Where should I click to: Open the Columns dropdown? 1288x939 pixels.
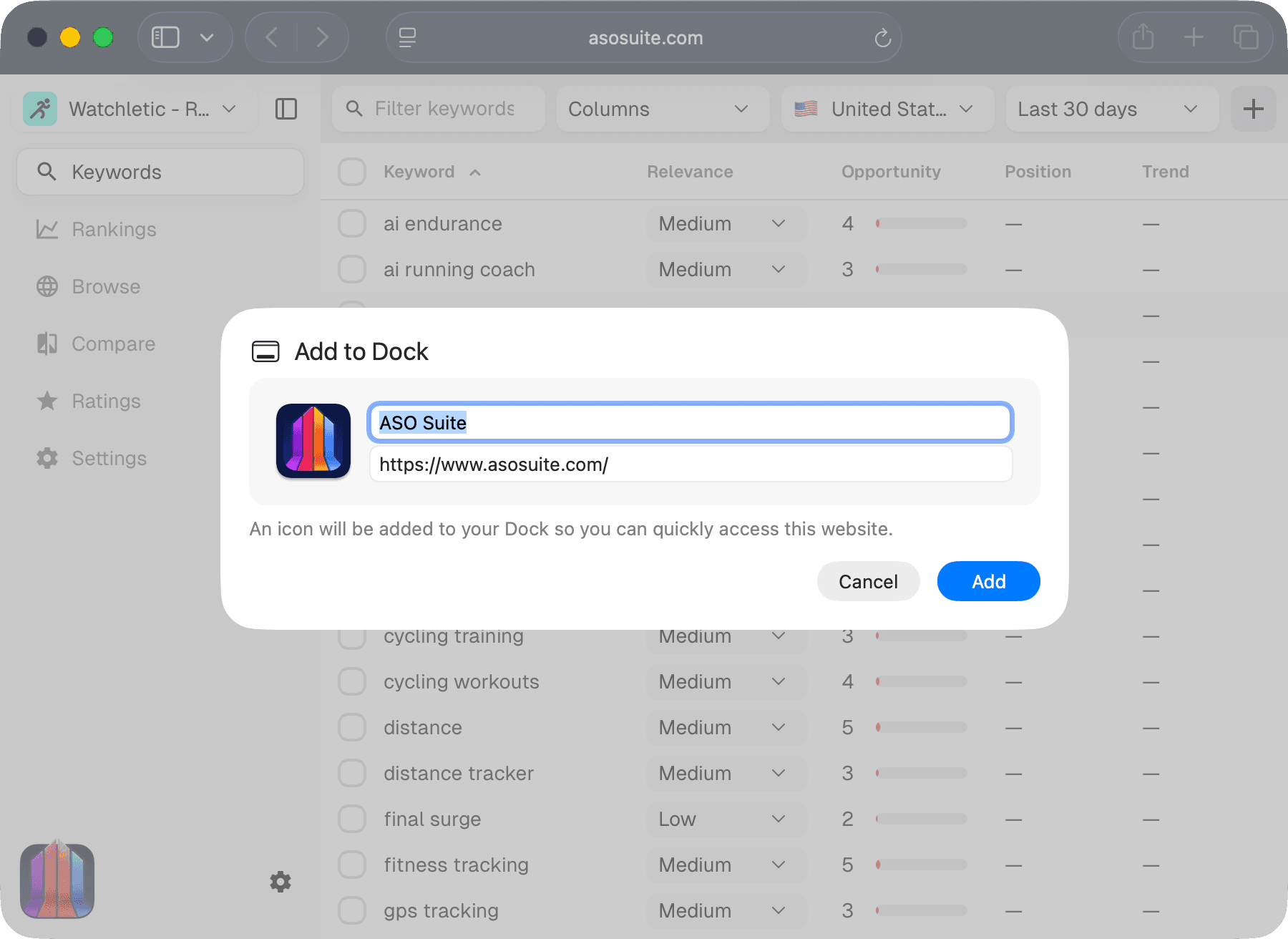click(662, 109)
